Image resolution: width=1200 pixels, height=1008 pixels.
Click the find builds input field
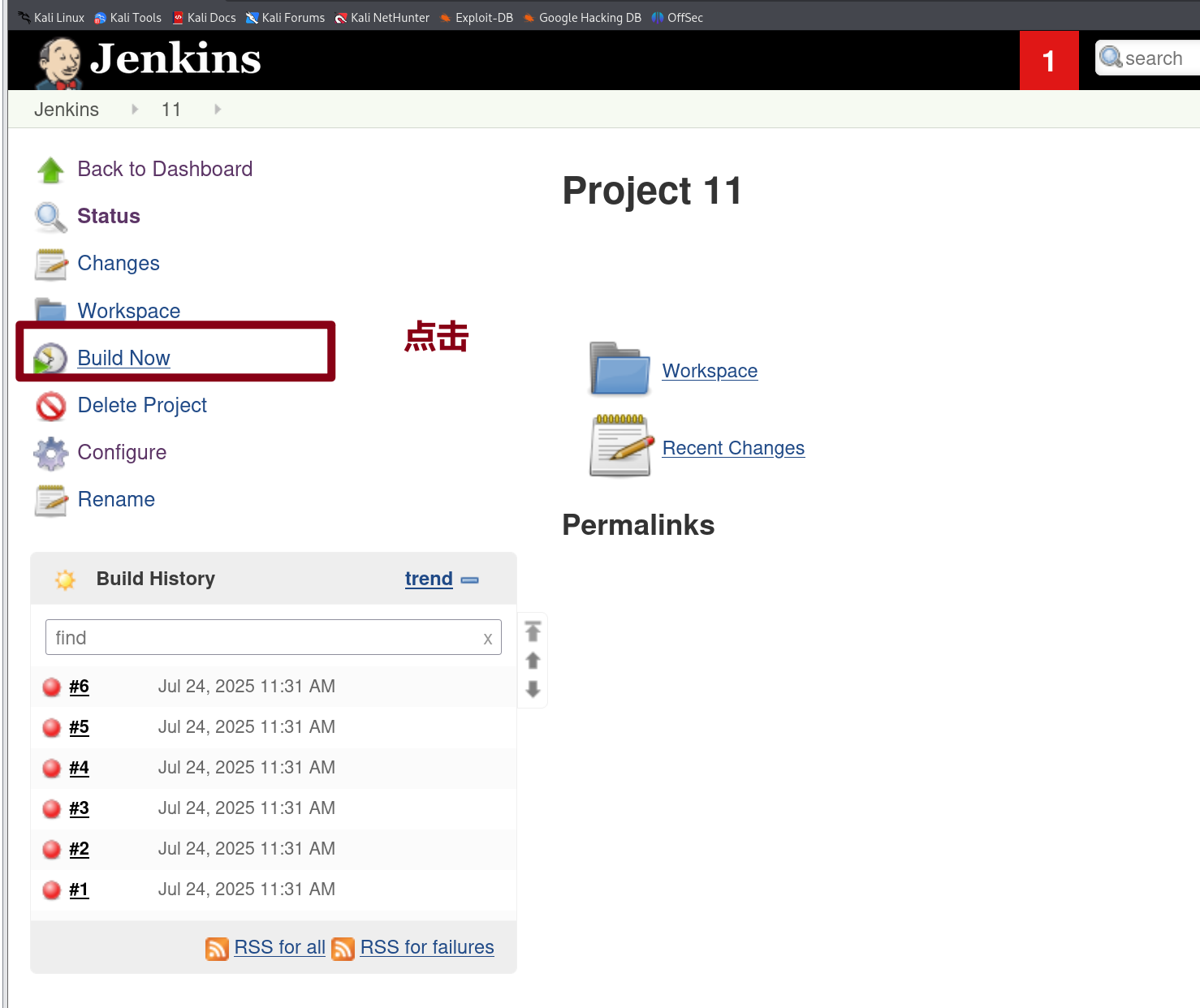(264, 638)
